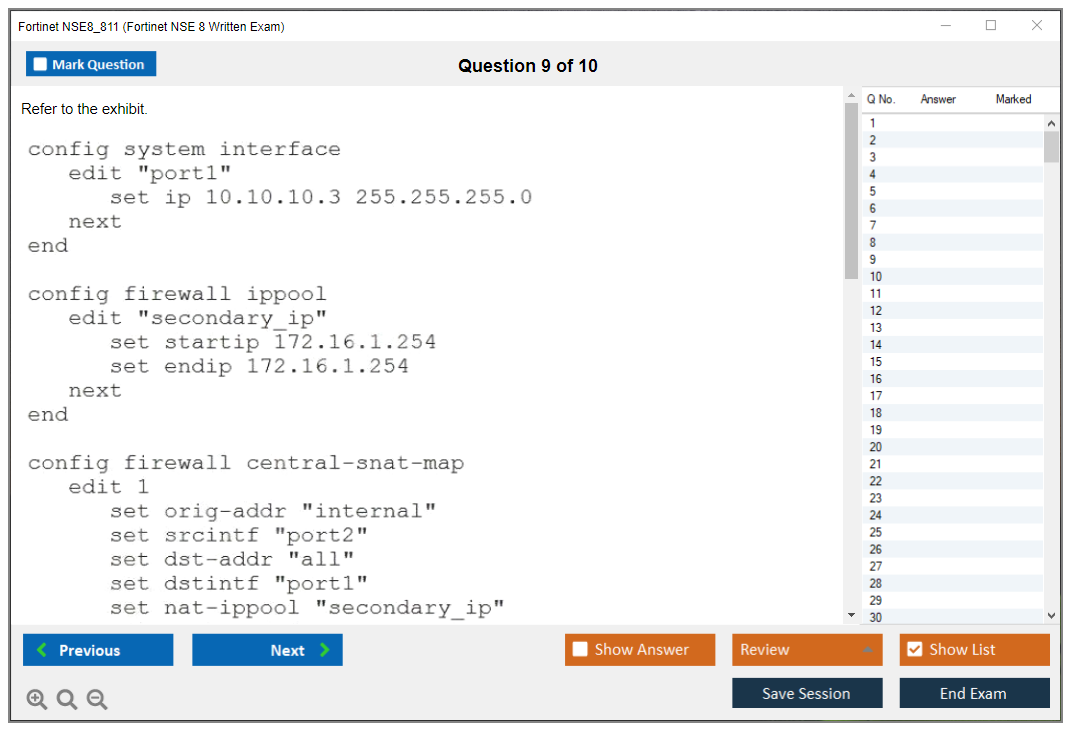Click the reset zoom magnifier icon
The width and height of the screenshot is (1075, 735).
[x=67, y=700]
